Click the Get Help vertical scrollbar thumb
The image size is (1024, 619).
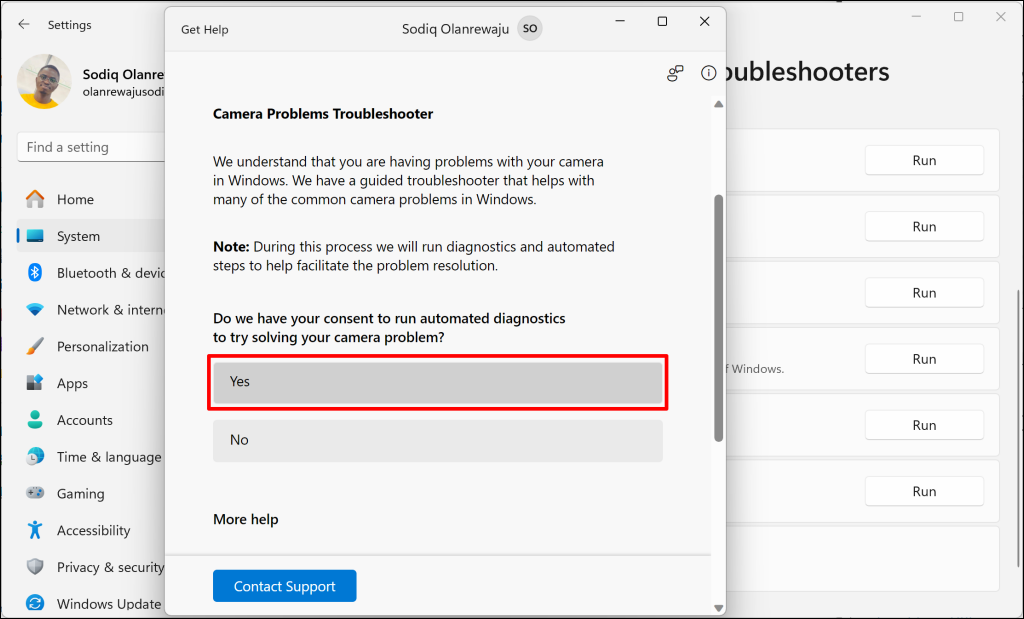[717, 317]
